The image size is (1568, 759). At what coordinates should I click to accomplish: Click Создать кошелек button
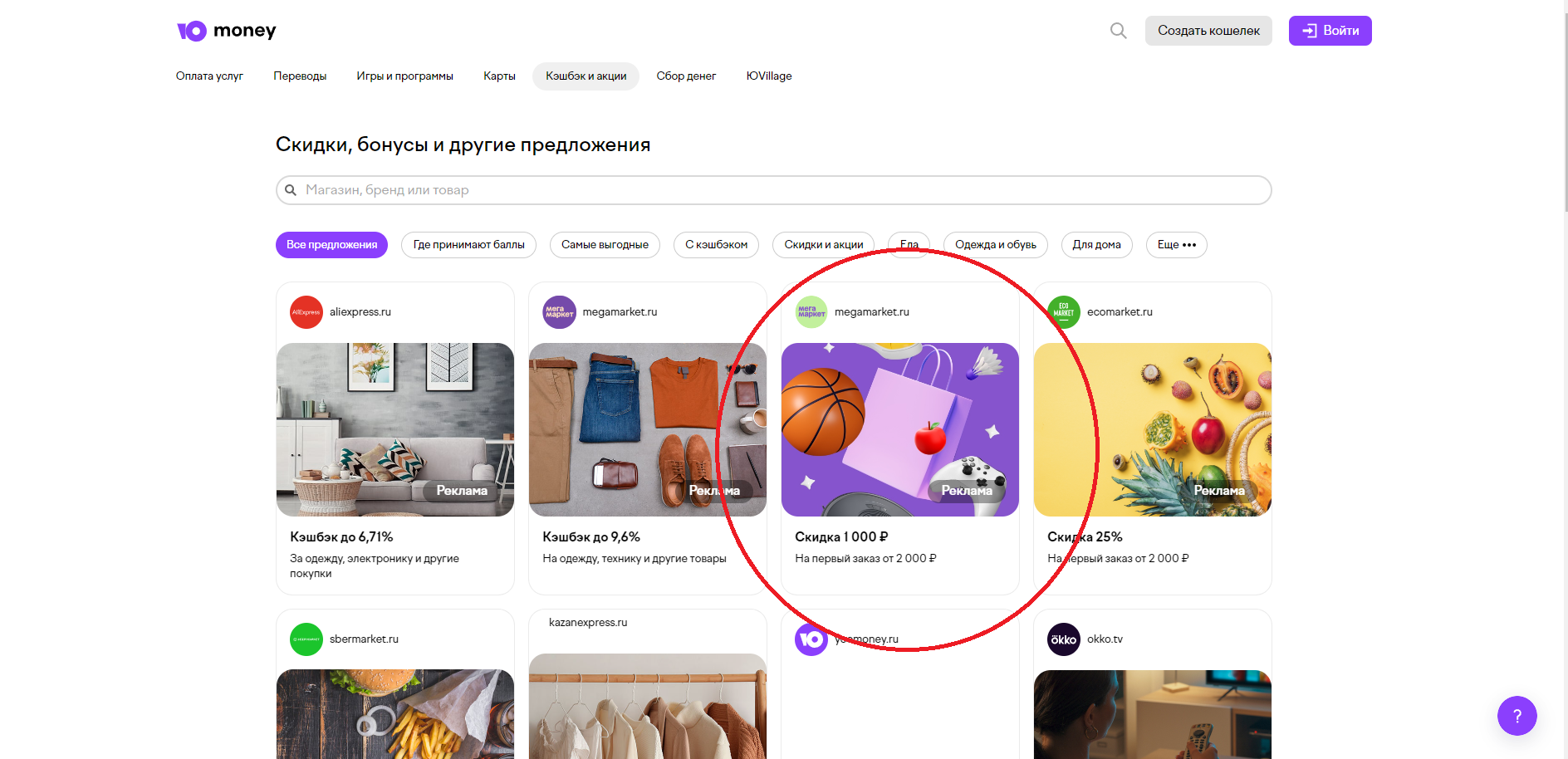tap(1208, 31)
